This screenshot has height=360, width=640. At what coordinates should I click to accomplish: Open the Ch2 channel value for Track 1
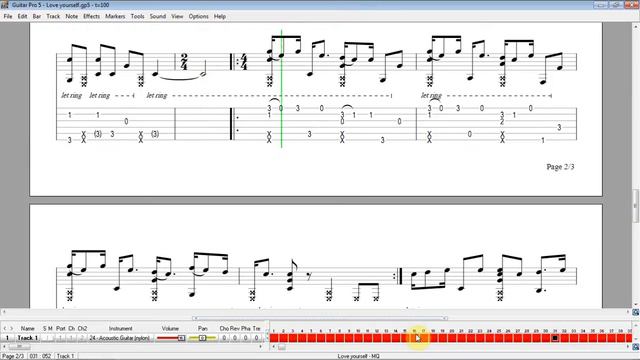[x=82, y=338]
